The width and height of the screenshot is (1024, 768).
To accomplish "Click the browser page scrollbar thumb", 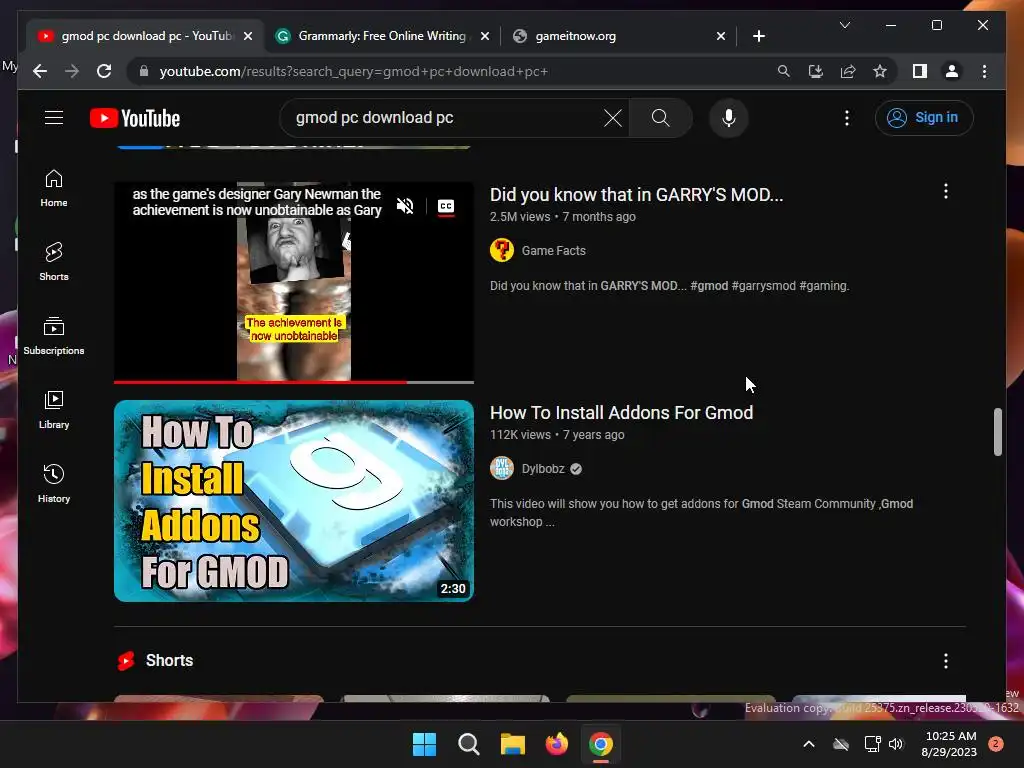I will (997, 432).
